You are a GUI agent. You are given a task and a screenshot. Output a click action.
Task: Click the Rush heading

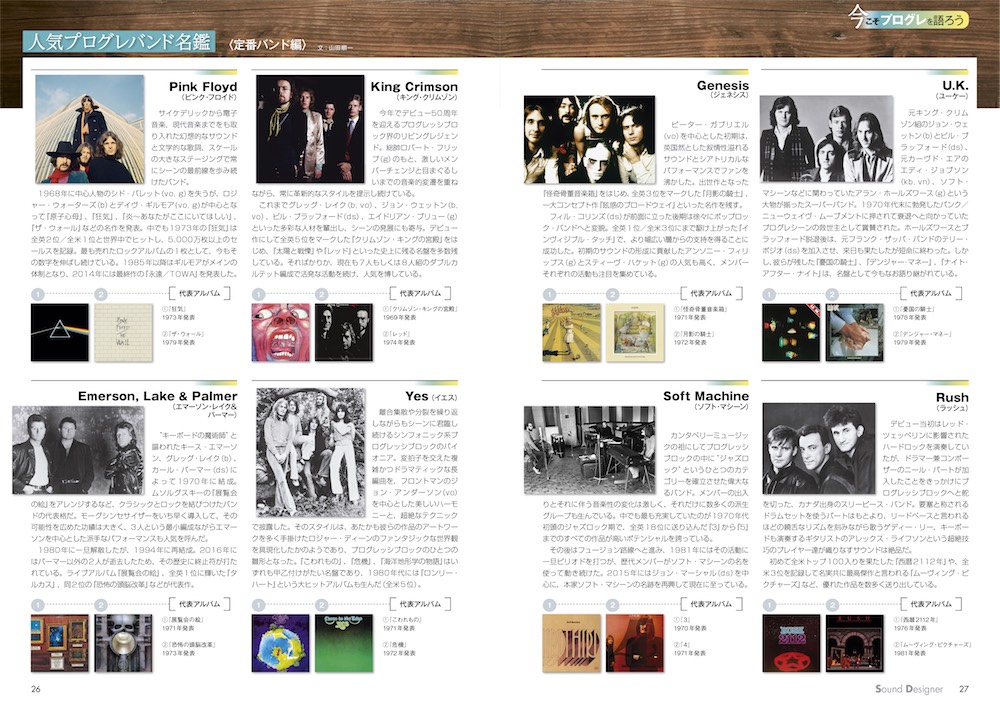click(952, 397)
